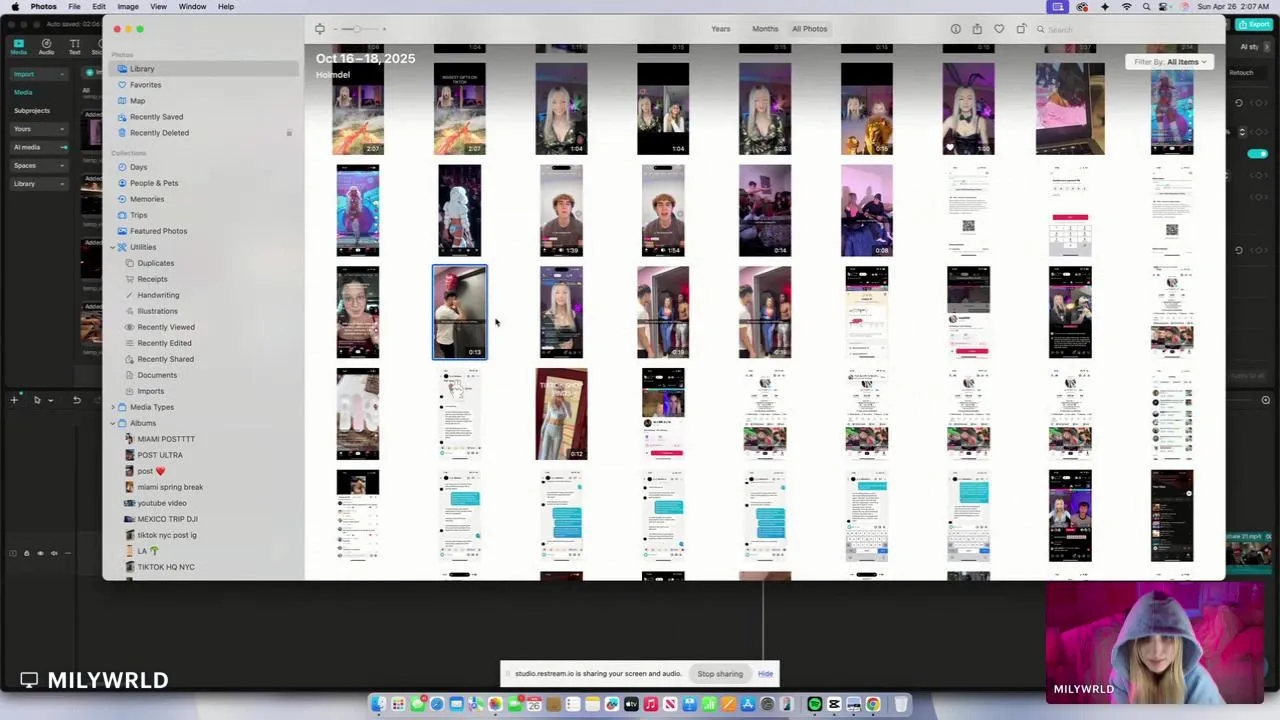1280x720 pixels.
Task: Open the File menu
Action: pyautogui.click(x=74, y=7)
